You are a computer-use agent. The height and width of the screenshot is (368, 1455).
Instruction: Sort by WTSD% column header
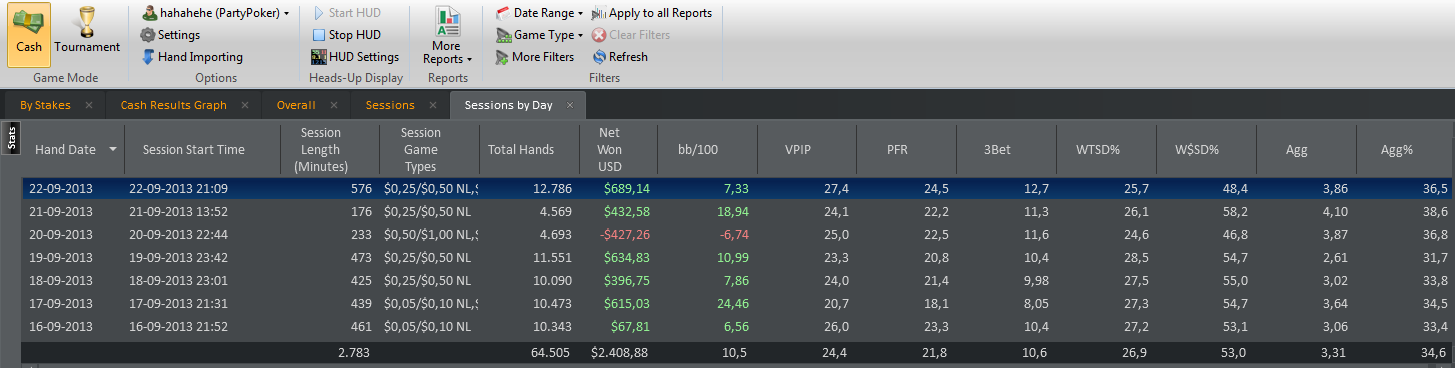tap(1098, 149)
